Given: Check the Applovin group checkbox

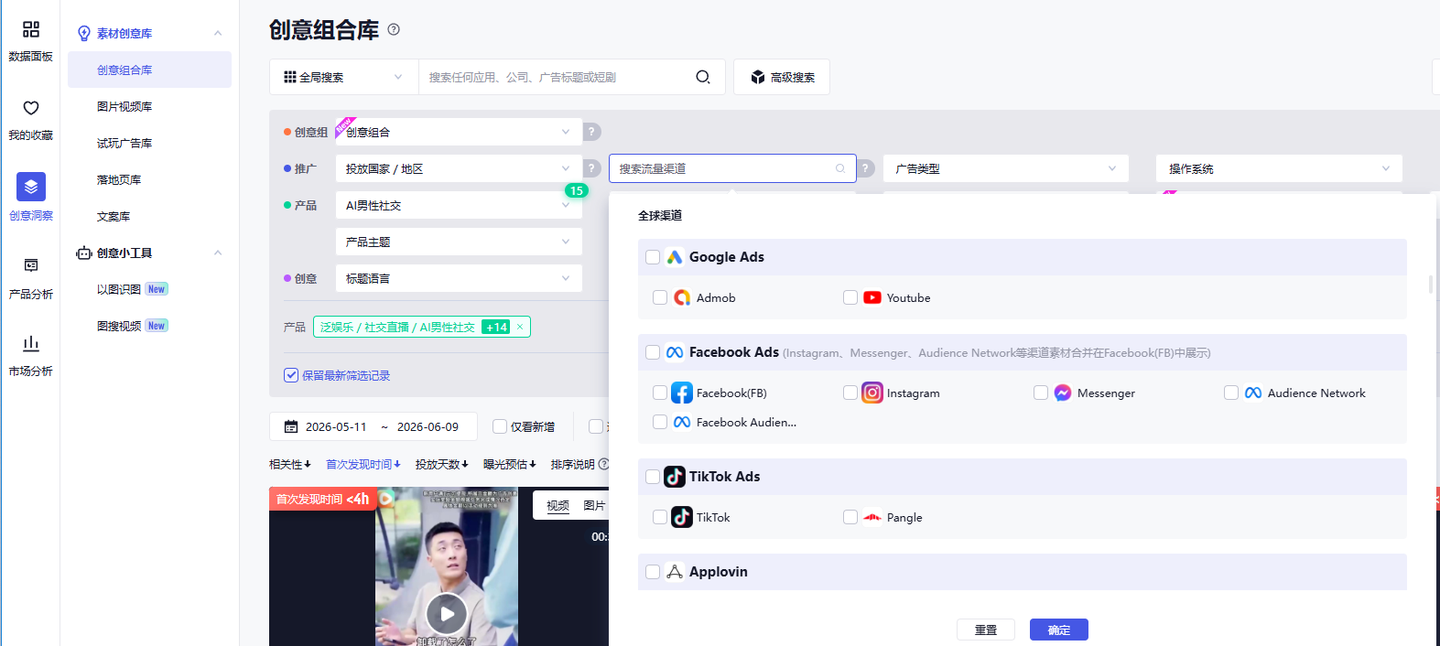Looking at the screenshot, I should (652, 572).
